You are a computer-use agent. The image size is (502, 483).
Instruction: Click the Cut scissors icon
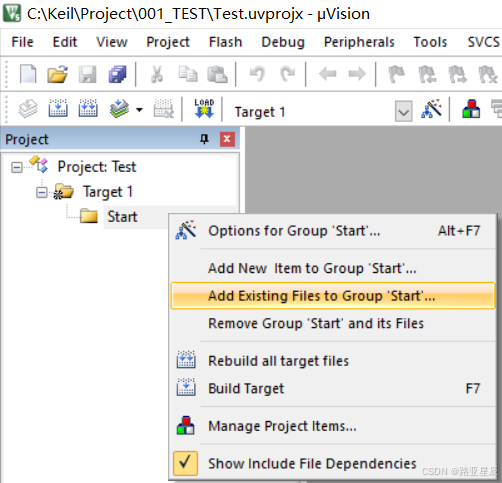coord(157,74)
